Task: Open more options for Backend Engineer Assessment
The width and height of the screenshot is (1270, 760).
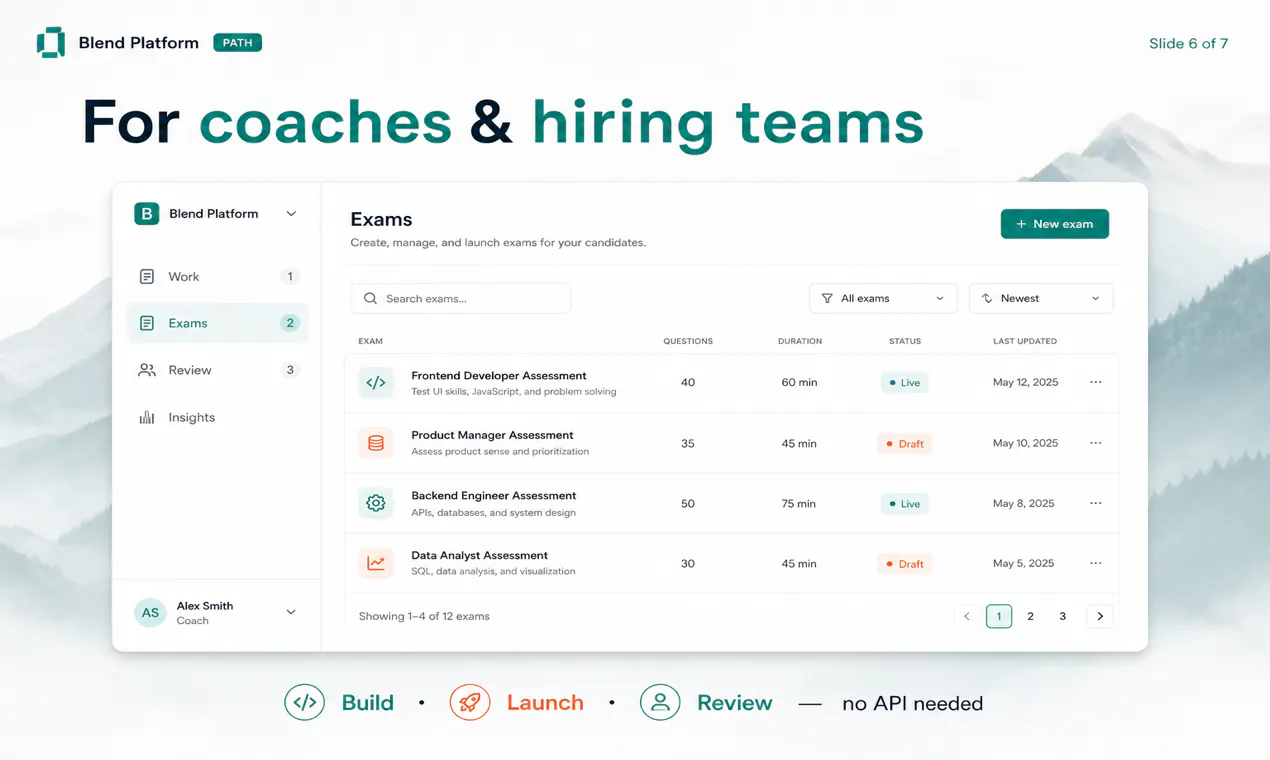Action: pos(1096,503)
